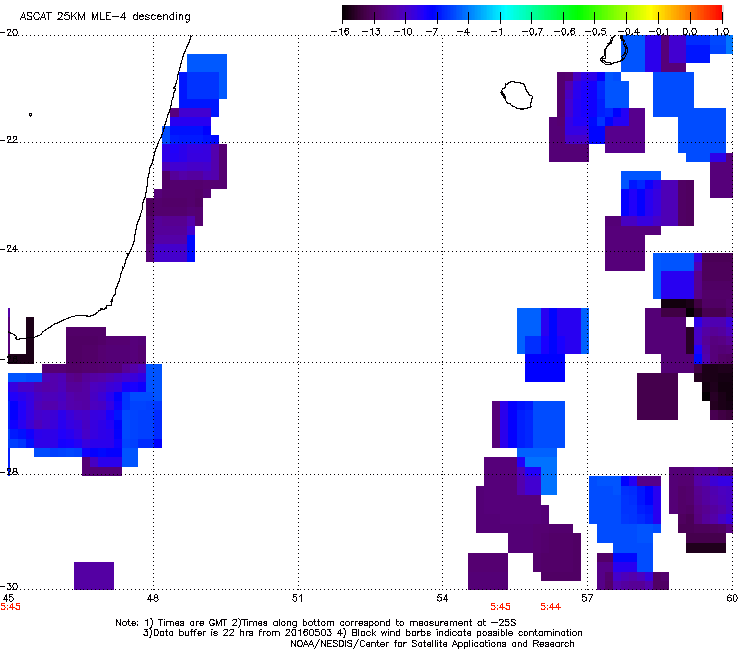Click the colorbar label -10
The image size is (740, 650).
tap(403, 32)
